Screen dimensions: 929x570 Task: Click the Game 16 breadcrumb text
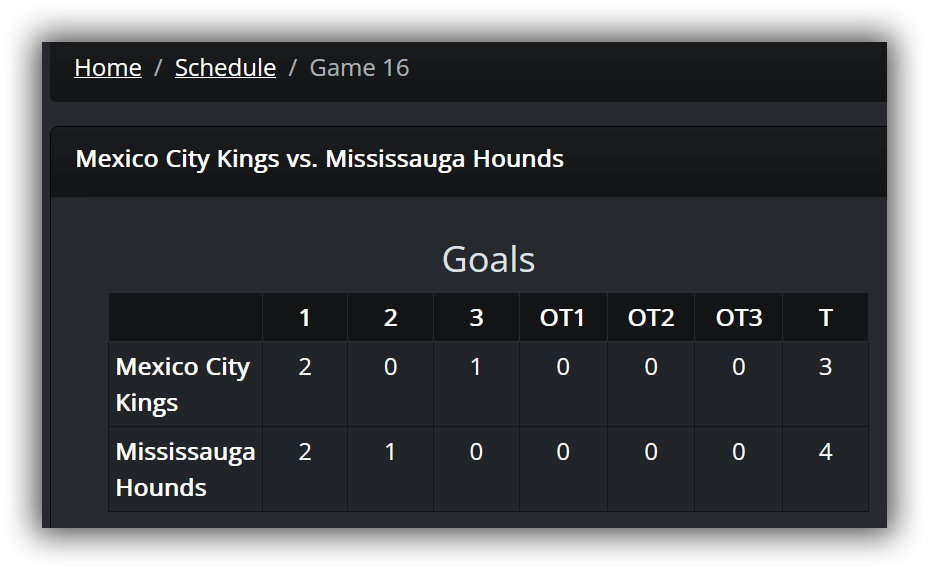pyautogui.click(x=359, y=68)
